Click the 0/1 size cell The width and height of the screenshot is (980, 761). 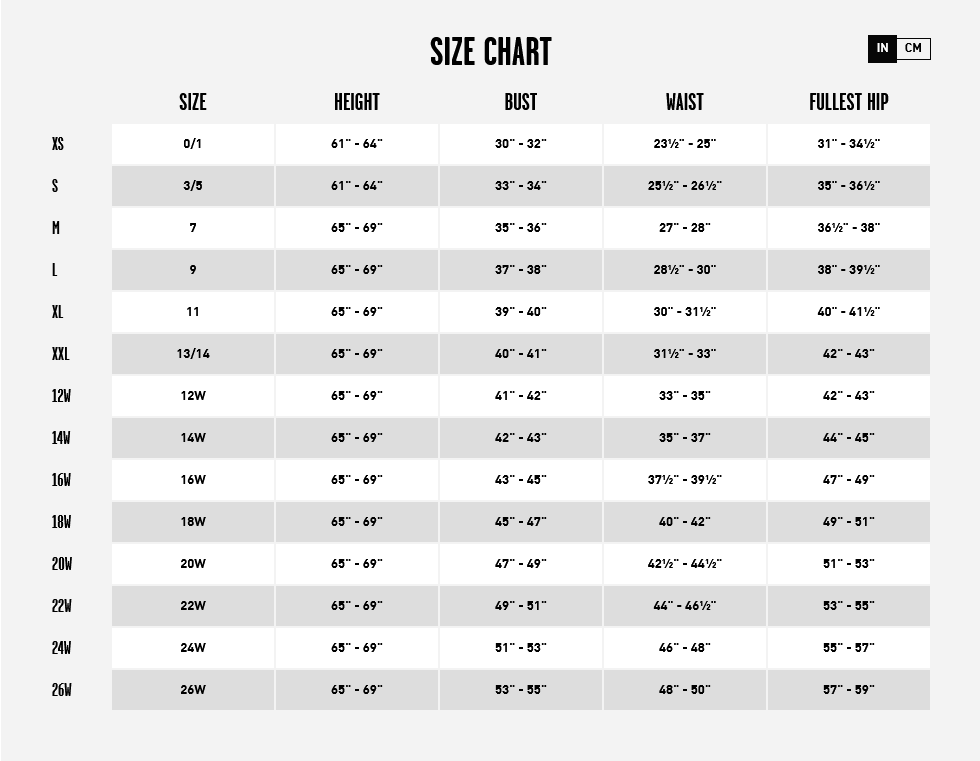pos(193,144)
